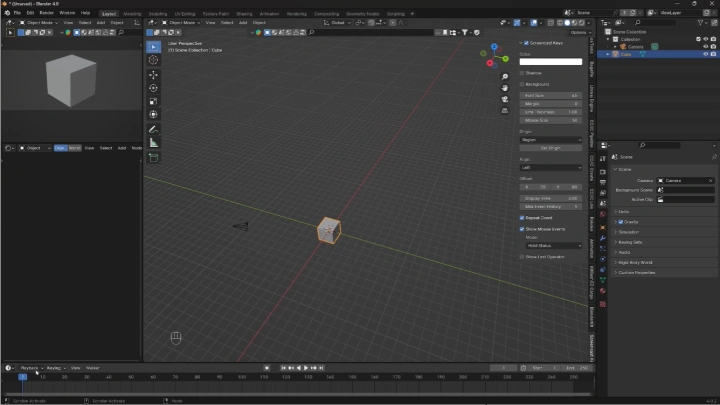Screen dimensions: 720x405
Task: Open the Texture properties checker icon
Action: coord(602,304)
